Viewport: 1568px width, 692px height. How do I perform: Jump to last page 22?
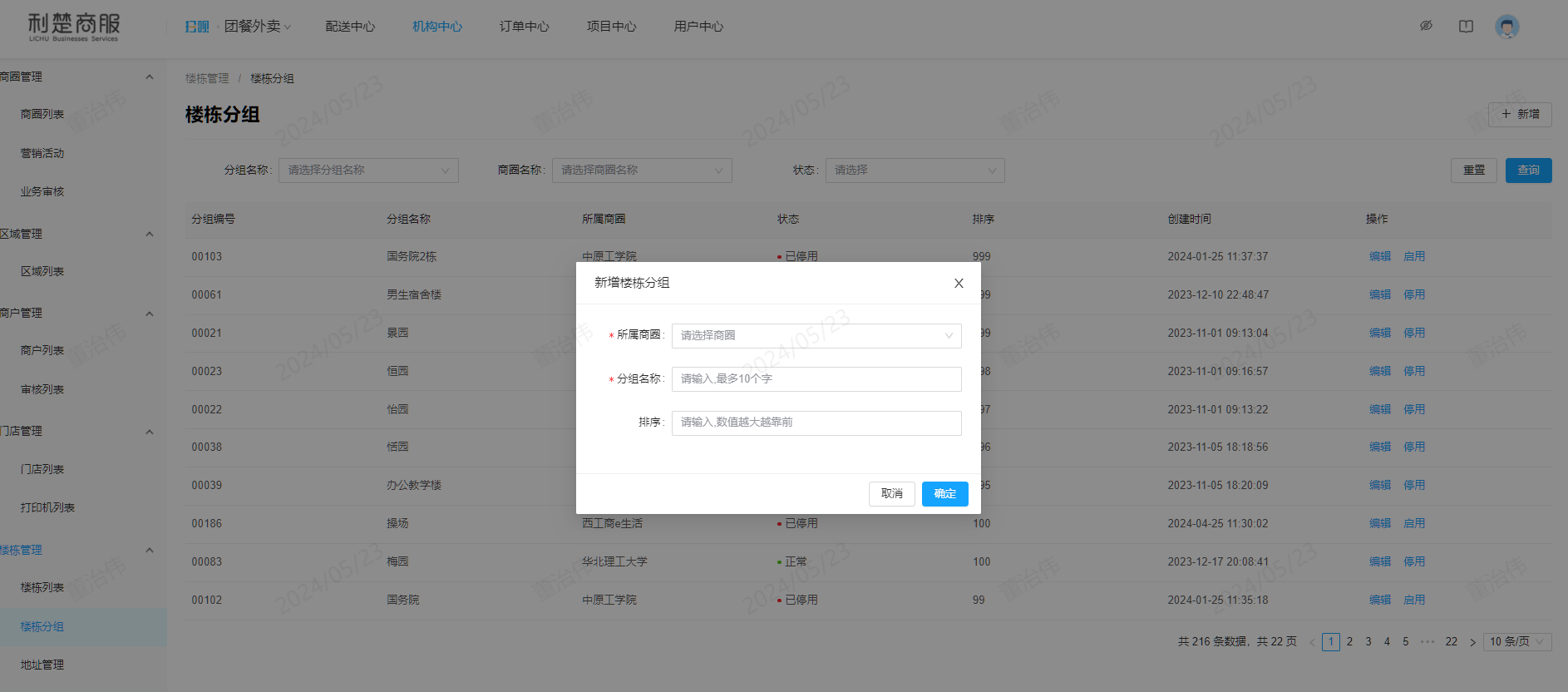click(x=1452, y=642)
